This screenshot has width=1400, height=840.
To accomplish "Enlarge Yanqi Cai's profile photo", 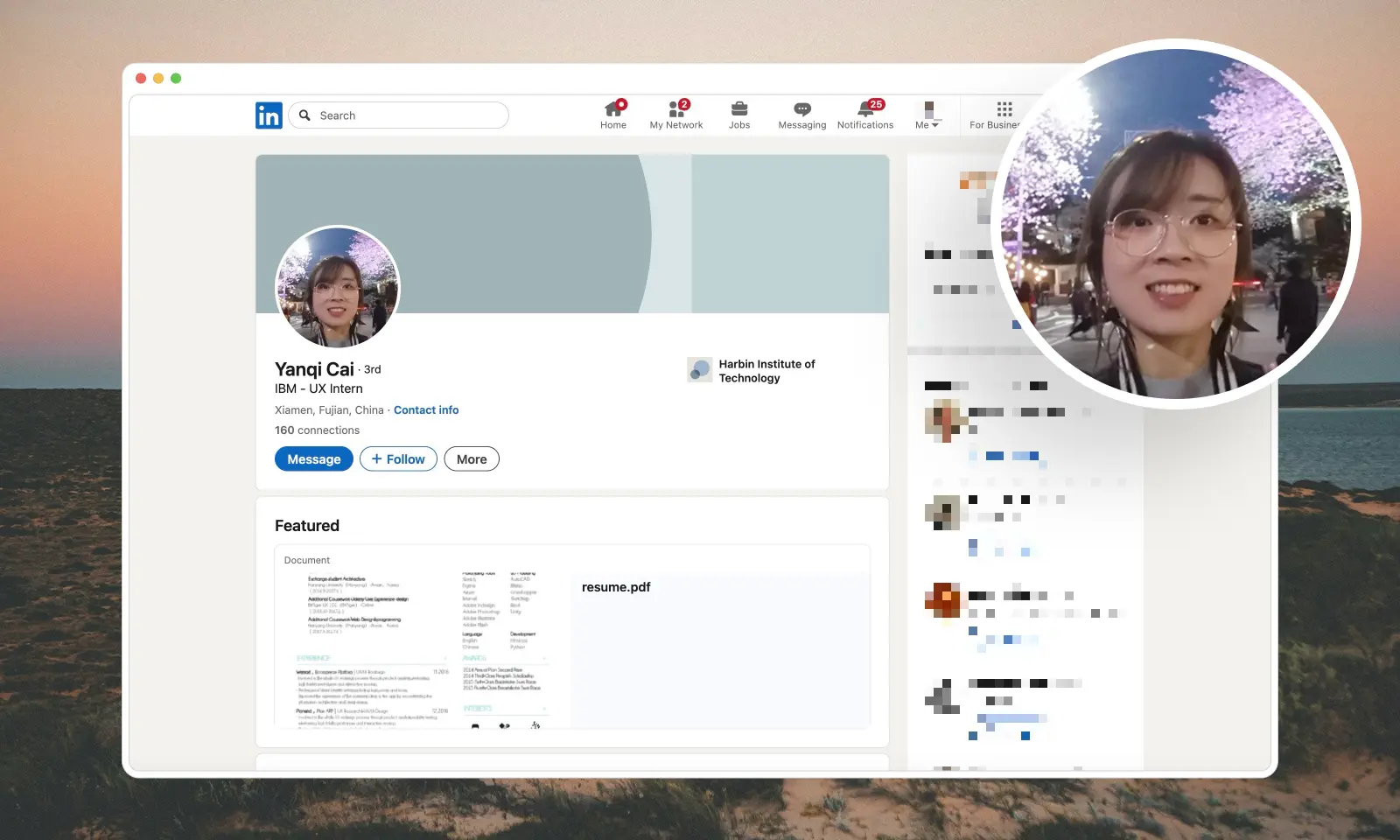I will point(338,289).
